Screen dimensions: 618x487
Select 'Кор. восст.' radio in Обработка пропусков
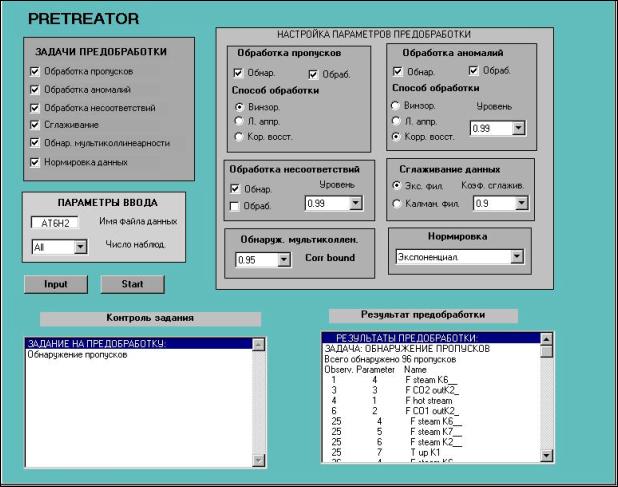click(x=238, y=136)
